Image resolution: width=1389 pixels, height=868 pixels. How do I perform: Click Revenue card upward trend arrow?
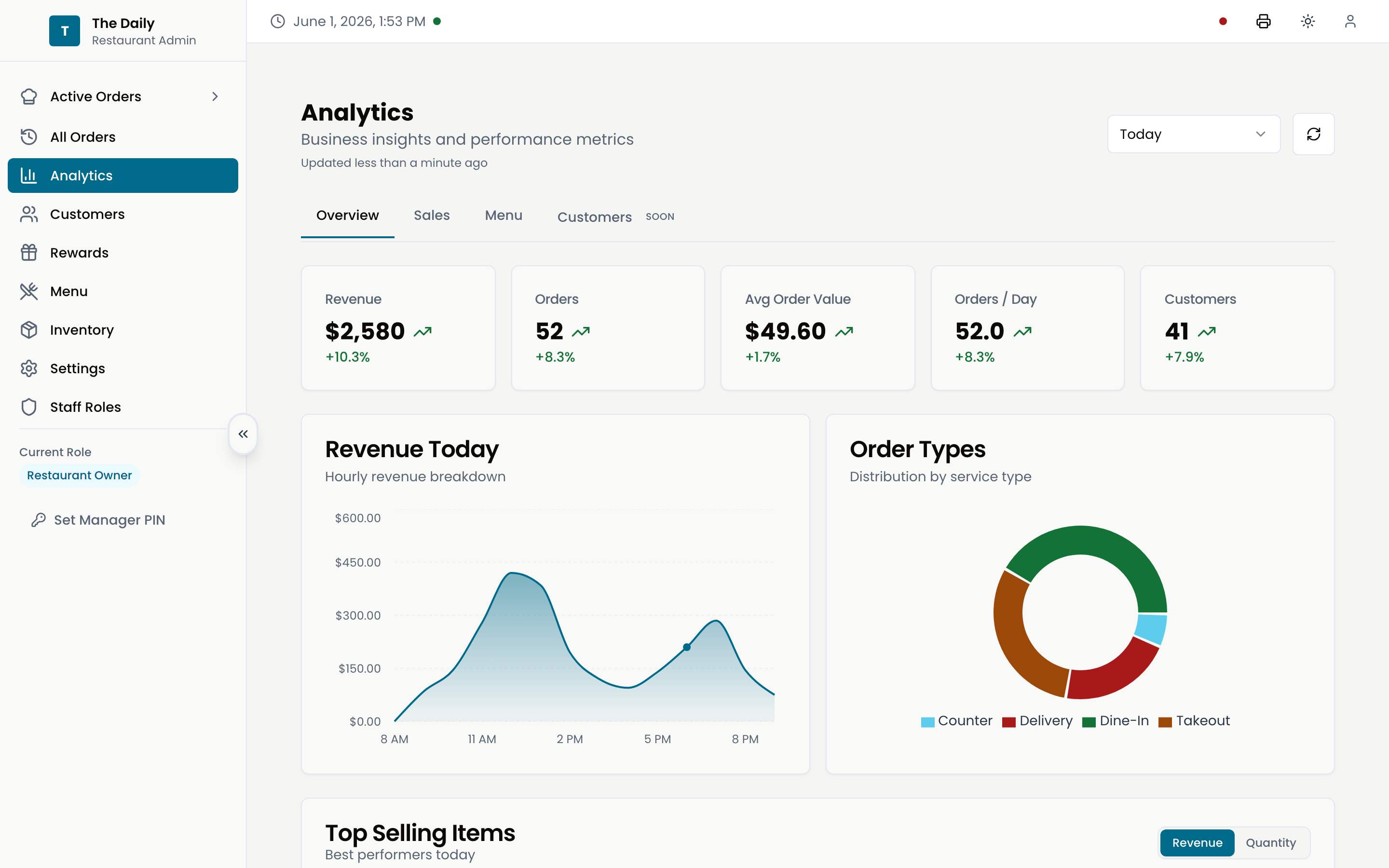point(423,332)
